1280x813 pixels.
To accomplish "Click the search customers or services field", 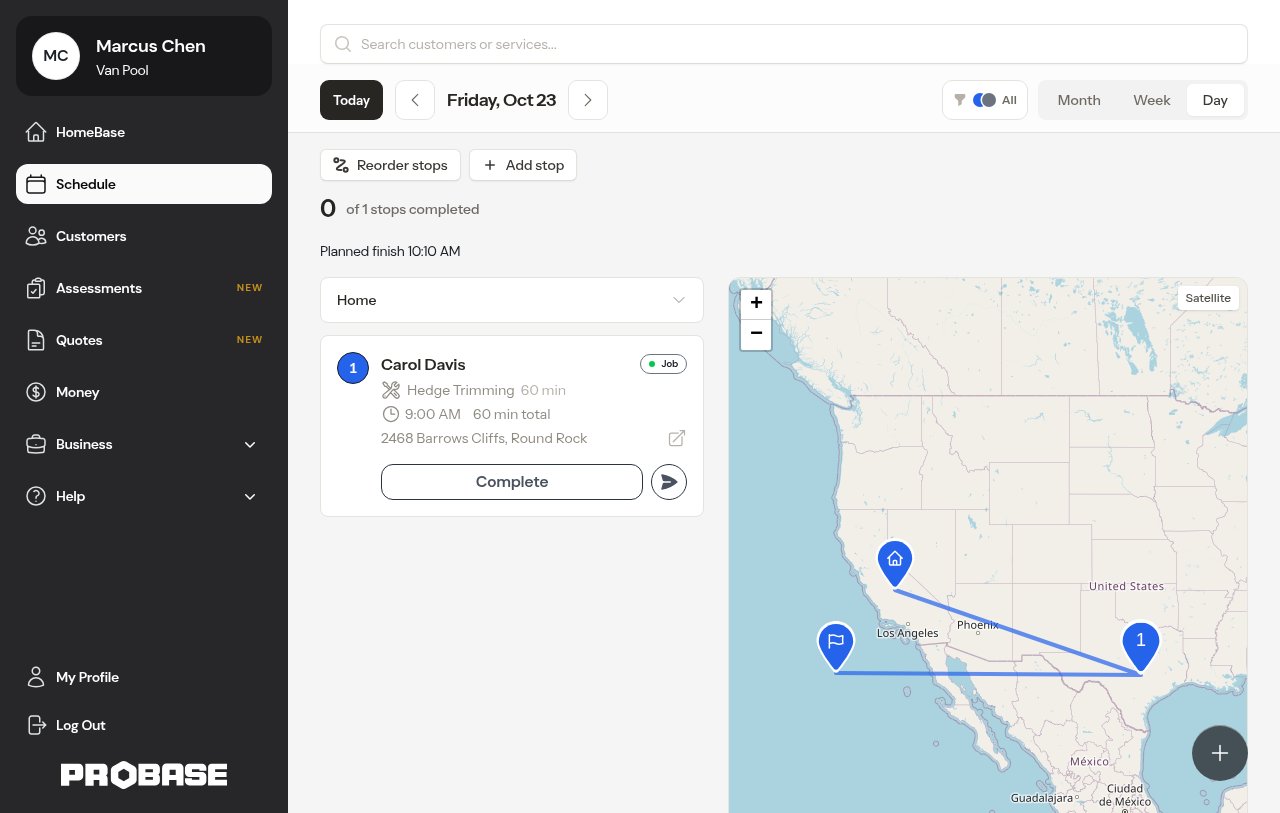I will [x=784, y=44].
